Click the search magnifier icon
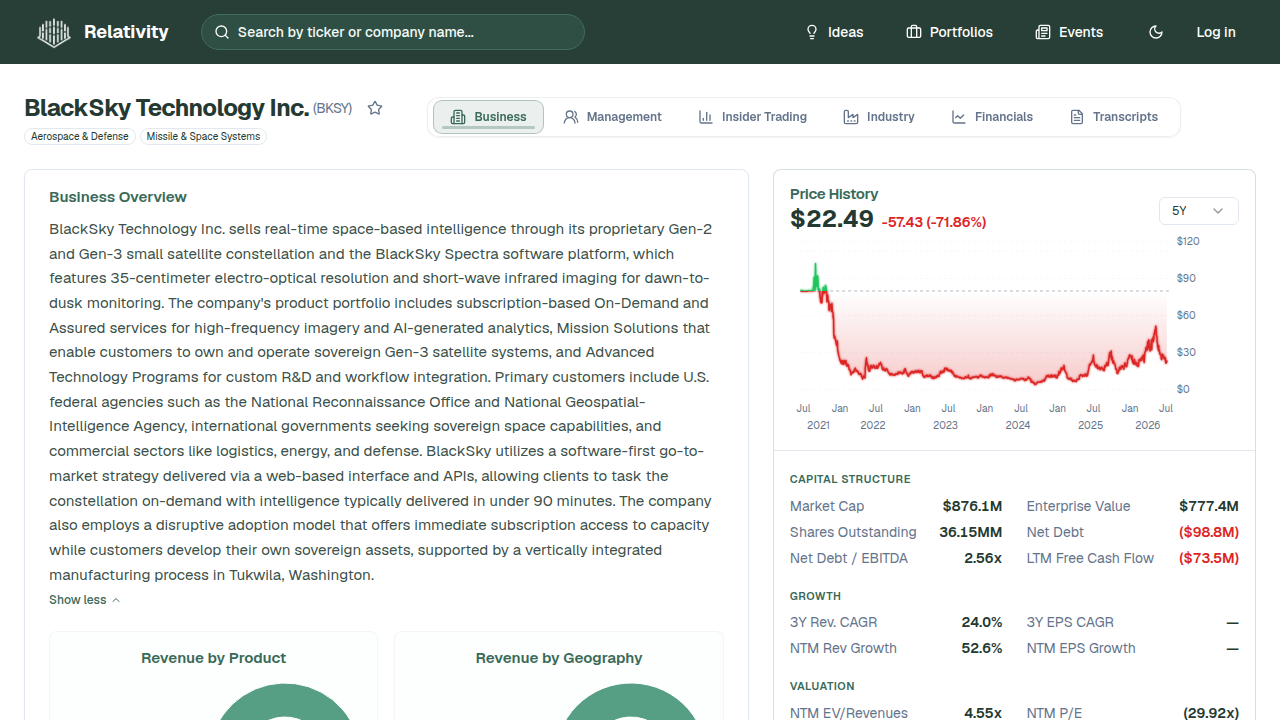Screen dimensions: 1280x720 222,32
